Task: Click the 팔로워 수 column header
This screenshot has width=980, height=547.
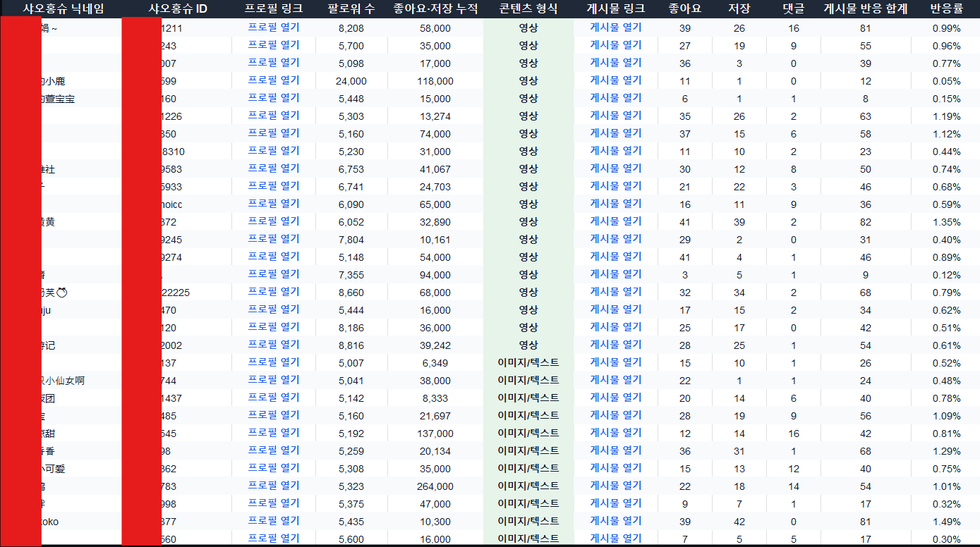Action: tap(351, 9)
